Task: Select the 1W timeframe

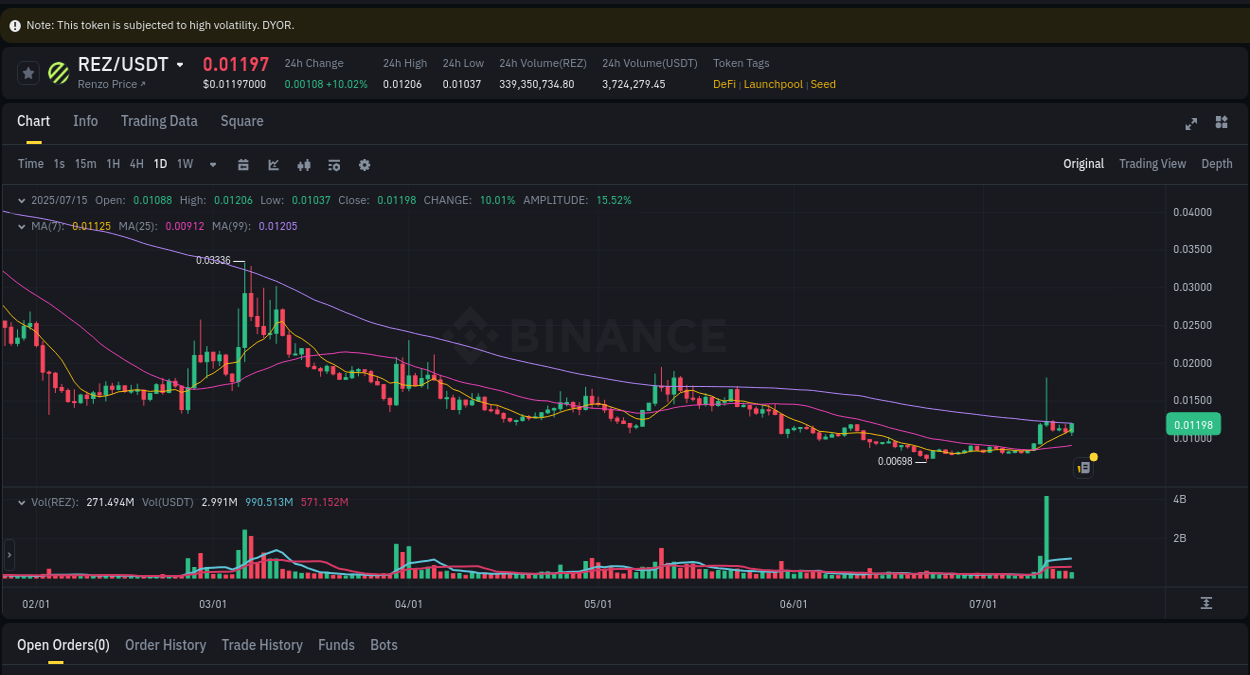Action: pyautogui.click(x=184, y=164)
